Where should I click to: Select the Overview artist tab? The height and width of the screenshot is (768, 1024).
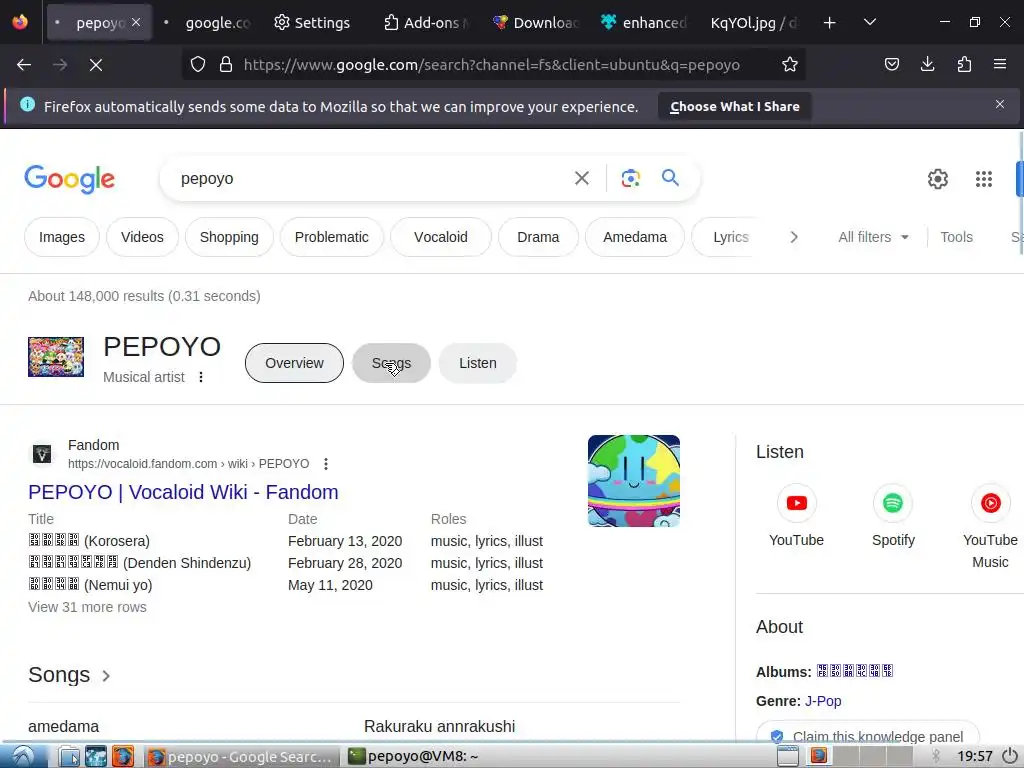(x=294, y=363)
